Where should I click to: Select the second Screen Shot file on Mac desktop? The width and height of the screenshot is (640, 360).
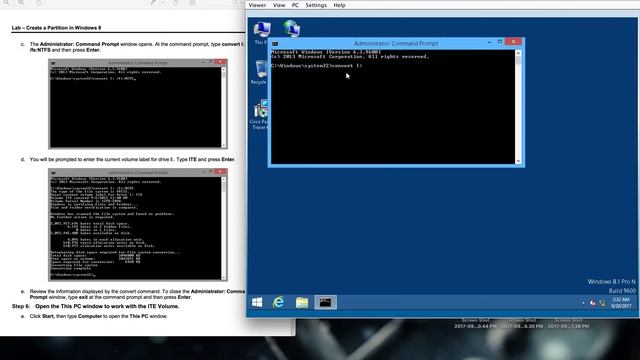click(x=522, y=323)
